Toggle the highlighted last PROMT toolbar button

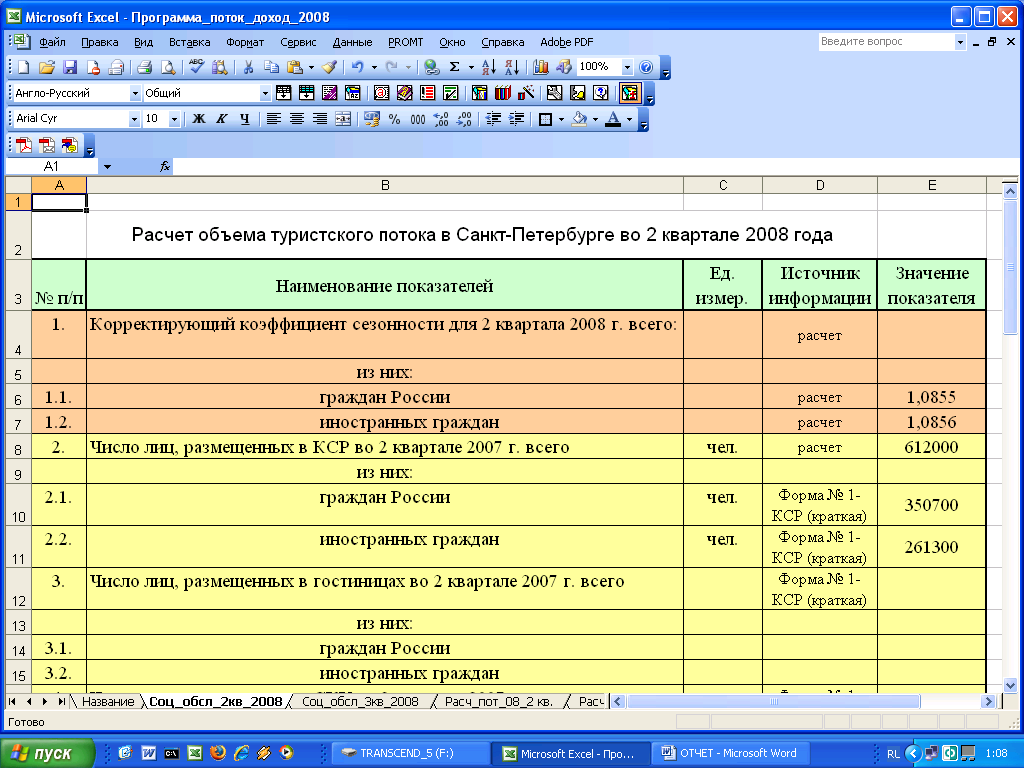tap(630, 93)
